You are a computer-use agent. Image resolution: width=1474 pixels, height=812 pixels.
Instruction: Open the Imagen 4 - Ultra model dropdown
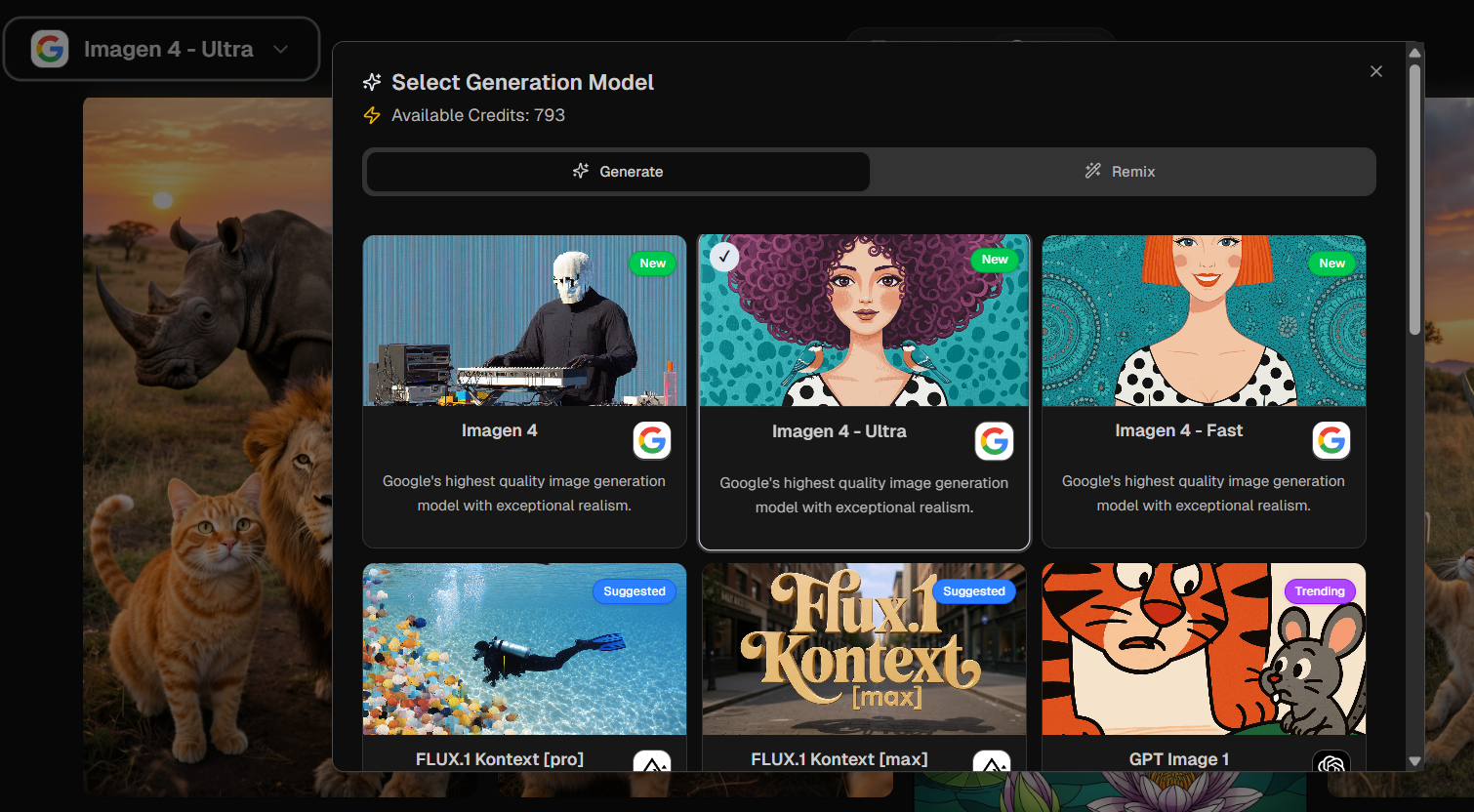click(162, 49)
